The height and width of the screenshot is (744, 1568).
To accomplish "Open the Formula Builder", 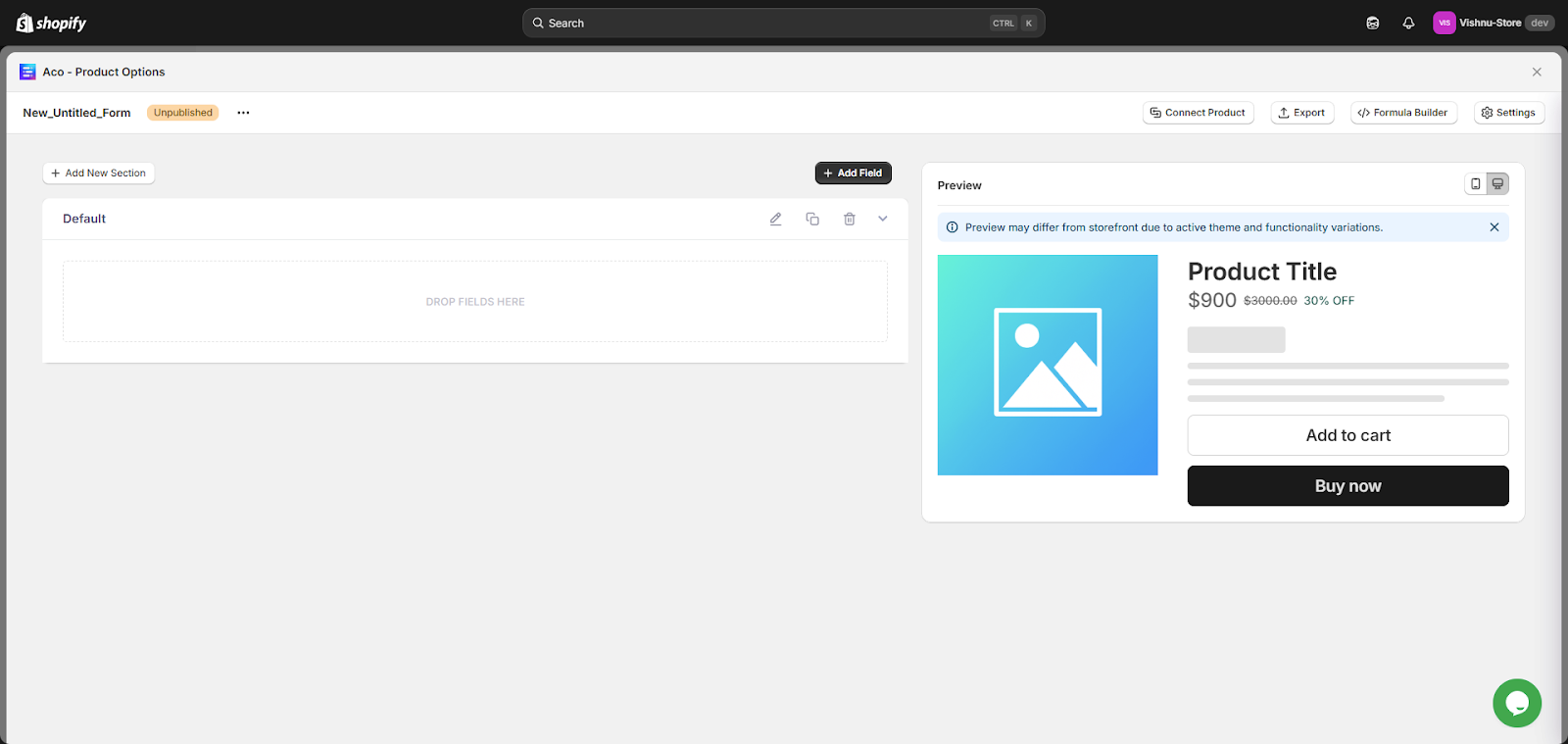I will (x=1403, y=113).
